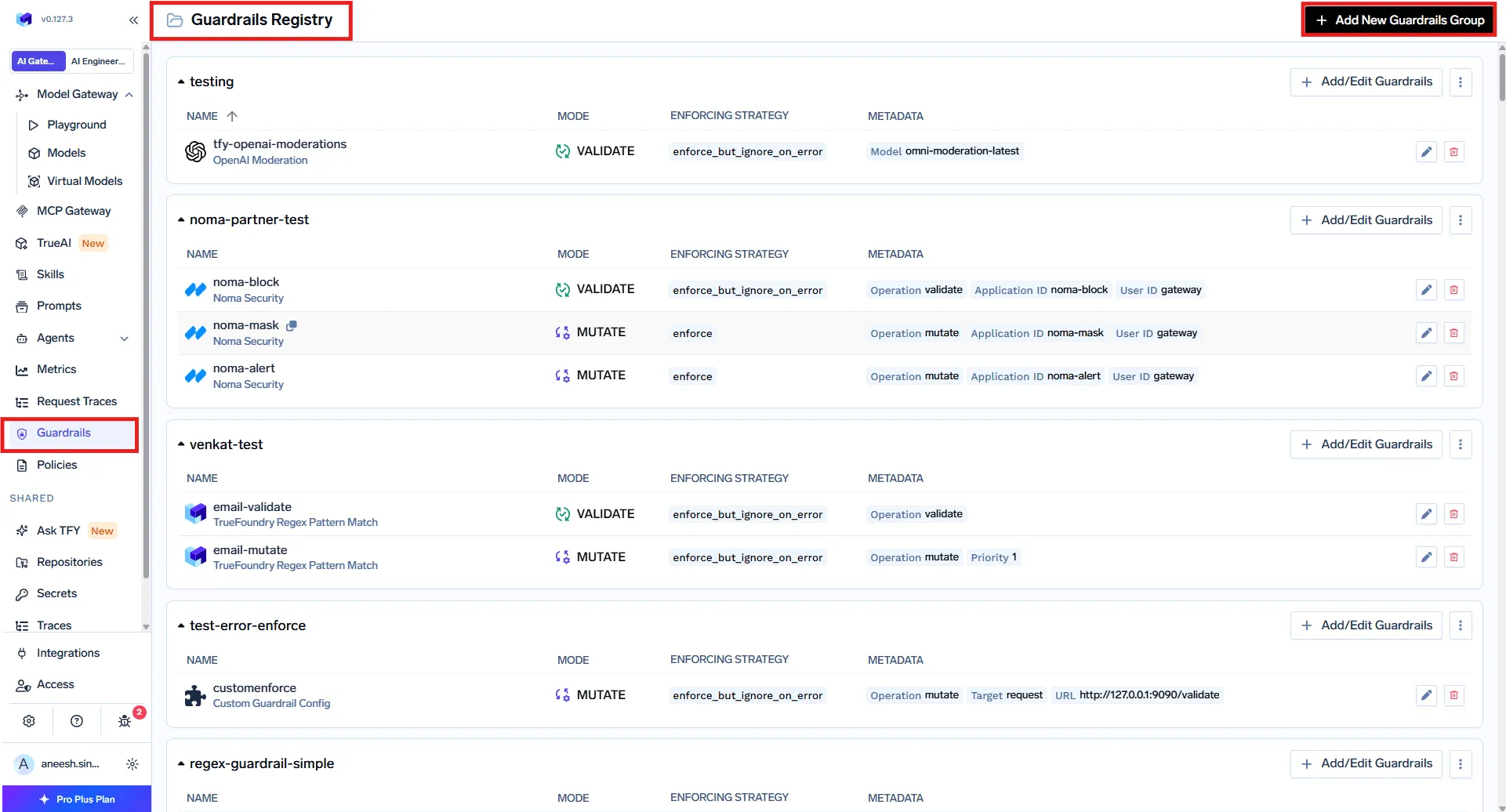Collapse the regex-guardrail-simple group
The width and height of the screenshot is (1506, 812).
tap(181, 763)
